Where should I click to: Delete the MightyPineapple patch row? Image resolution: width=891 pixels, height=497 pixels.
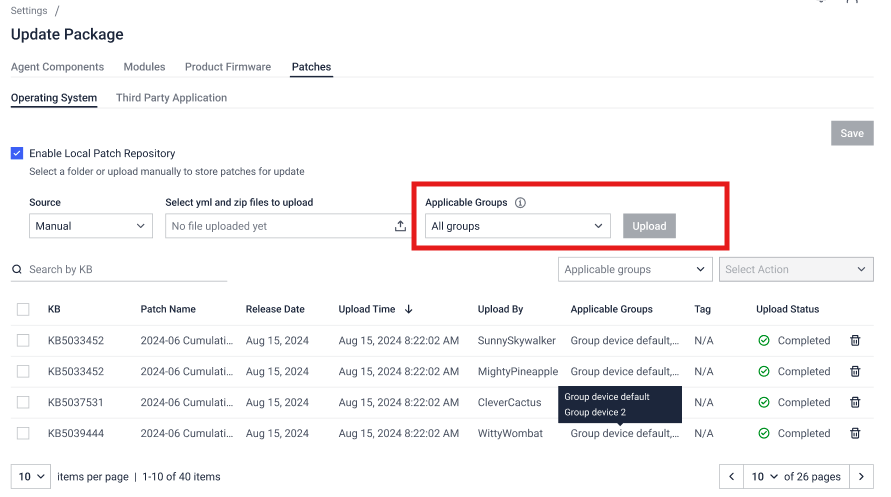855,372
